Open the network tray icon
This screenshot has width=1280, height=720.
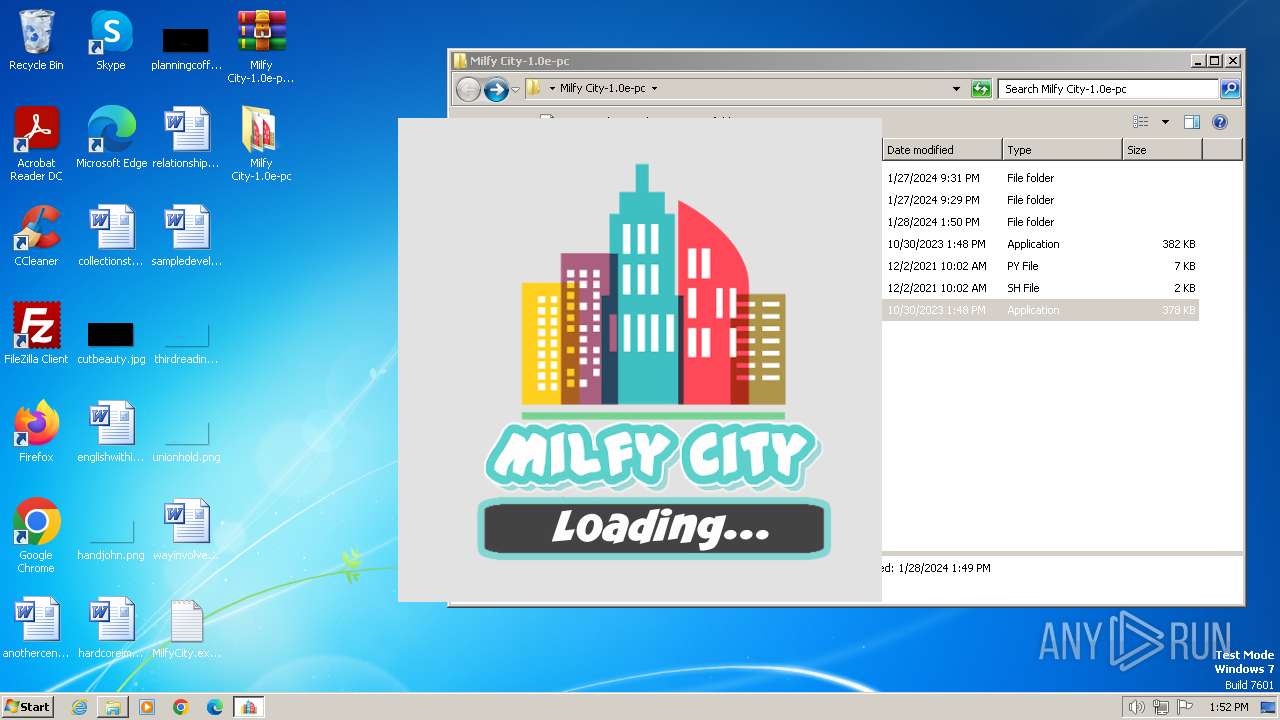click(1161, 707)
